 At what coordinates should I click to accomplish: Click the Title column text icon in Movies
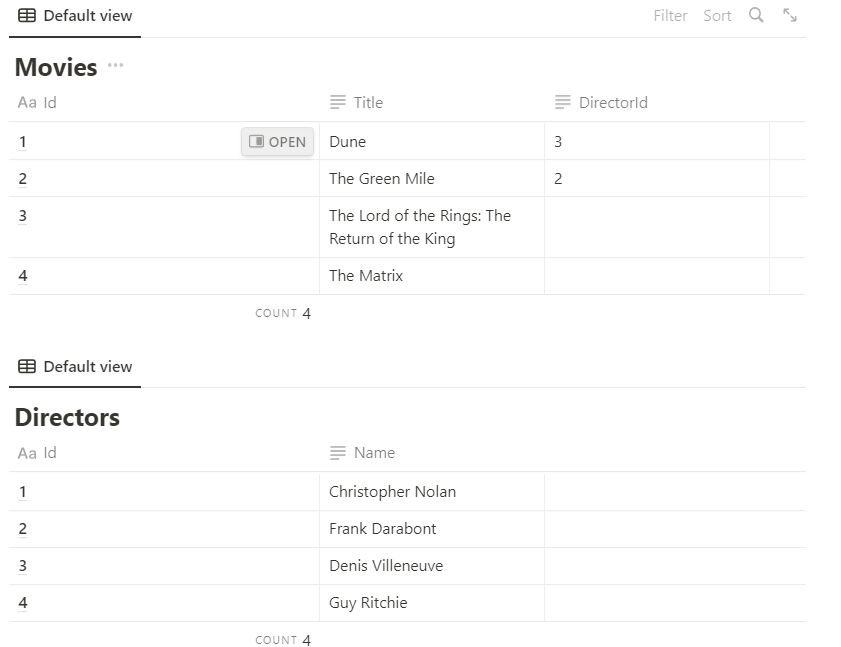[x=338, y=103]
